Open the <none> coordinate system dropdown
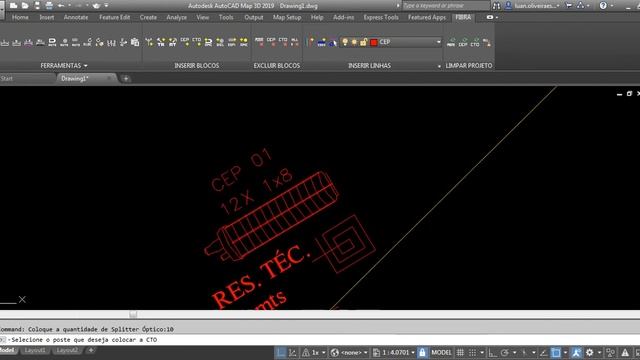 pyautogui.click(x=366, y=352)
